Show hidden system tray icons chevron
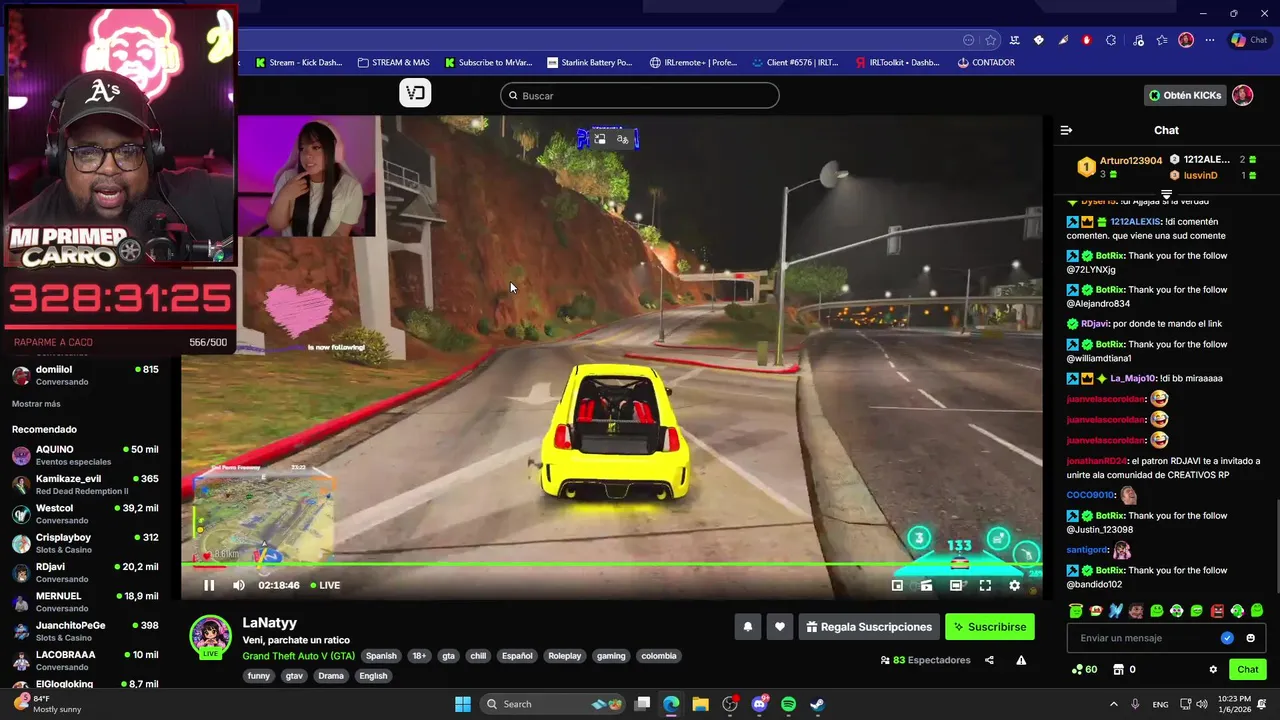The width and height of the screenshot is (1280, 720). pos(1114,704)
